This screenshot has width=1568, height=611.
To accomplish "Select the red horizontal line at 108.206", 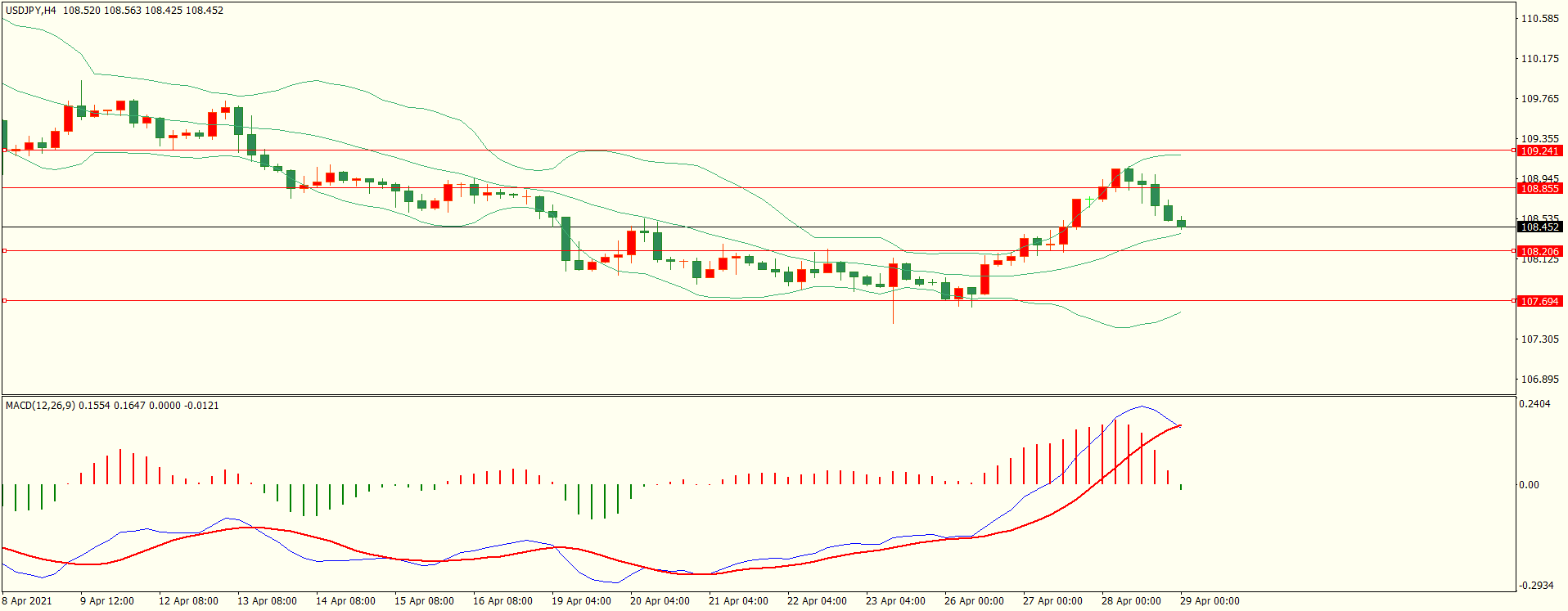I will (491, 251).
